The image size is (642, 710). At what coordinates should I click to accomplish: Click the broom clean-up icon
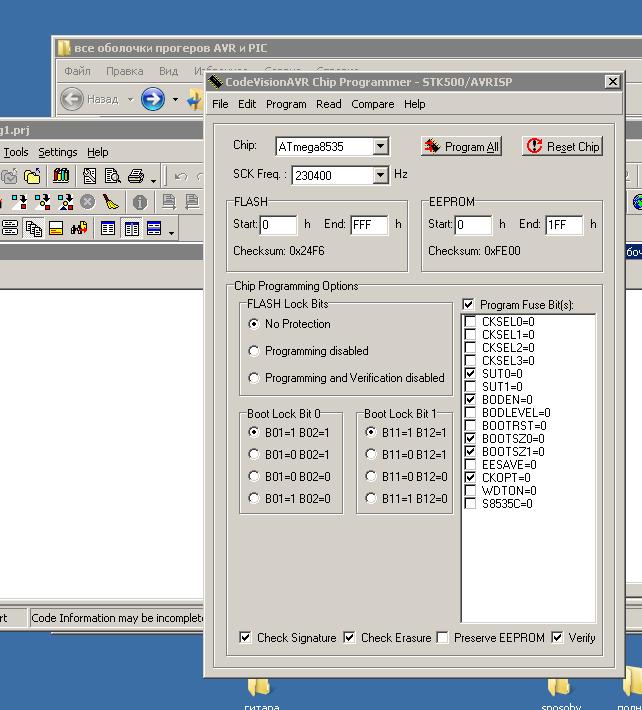(x=110, y=202)
